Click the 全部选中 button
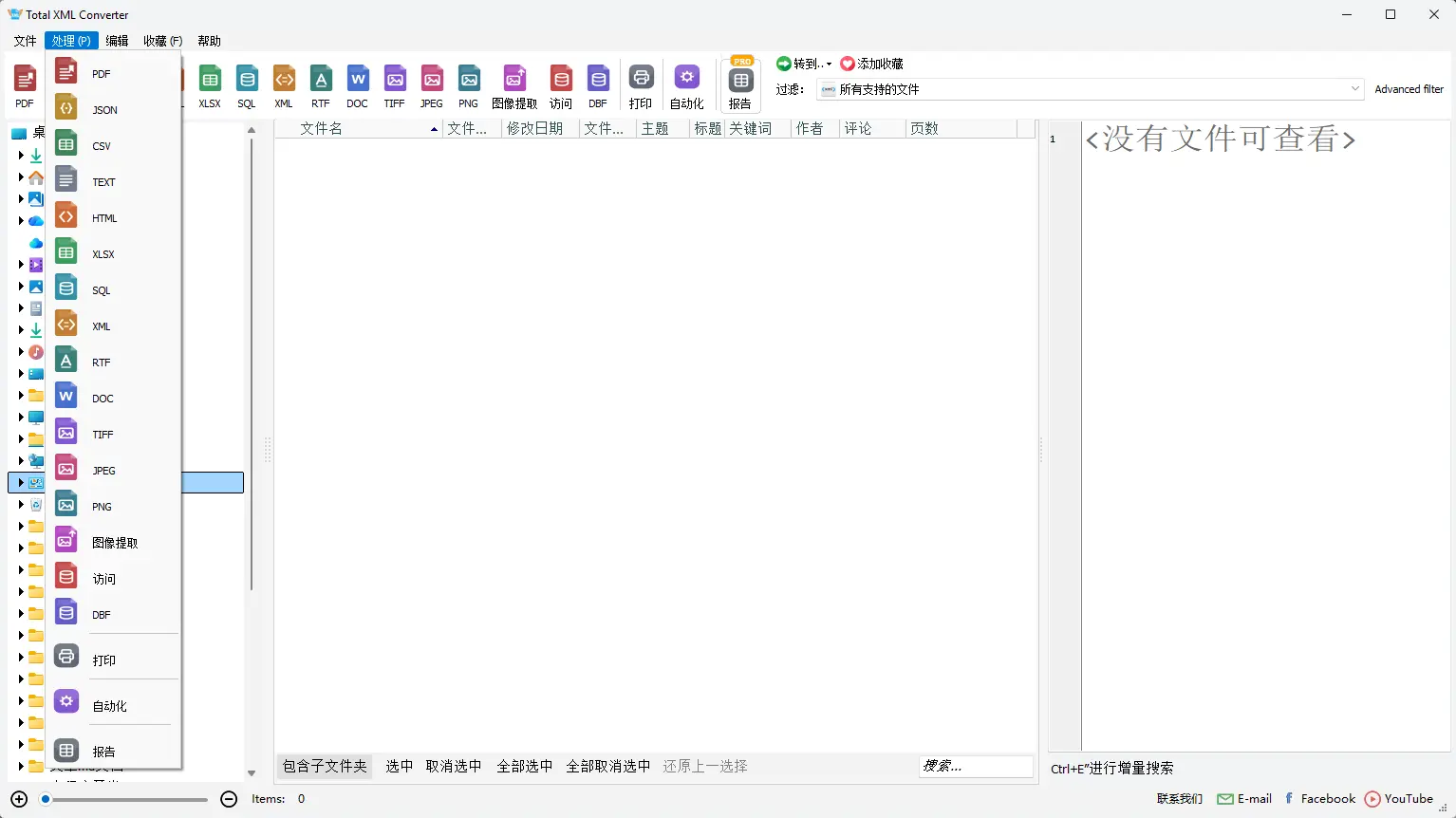 [x=524, y=767]
